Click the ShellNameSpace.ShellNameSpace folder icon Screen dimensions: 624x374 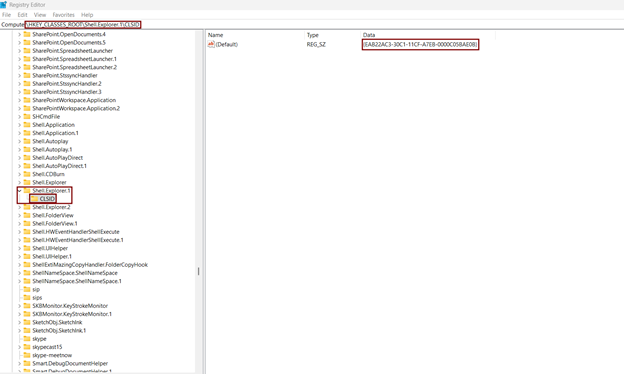[x=27, y=273]
